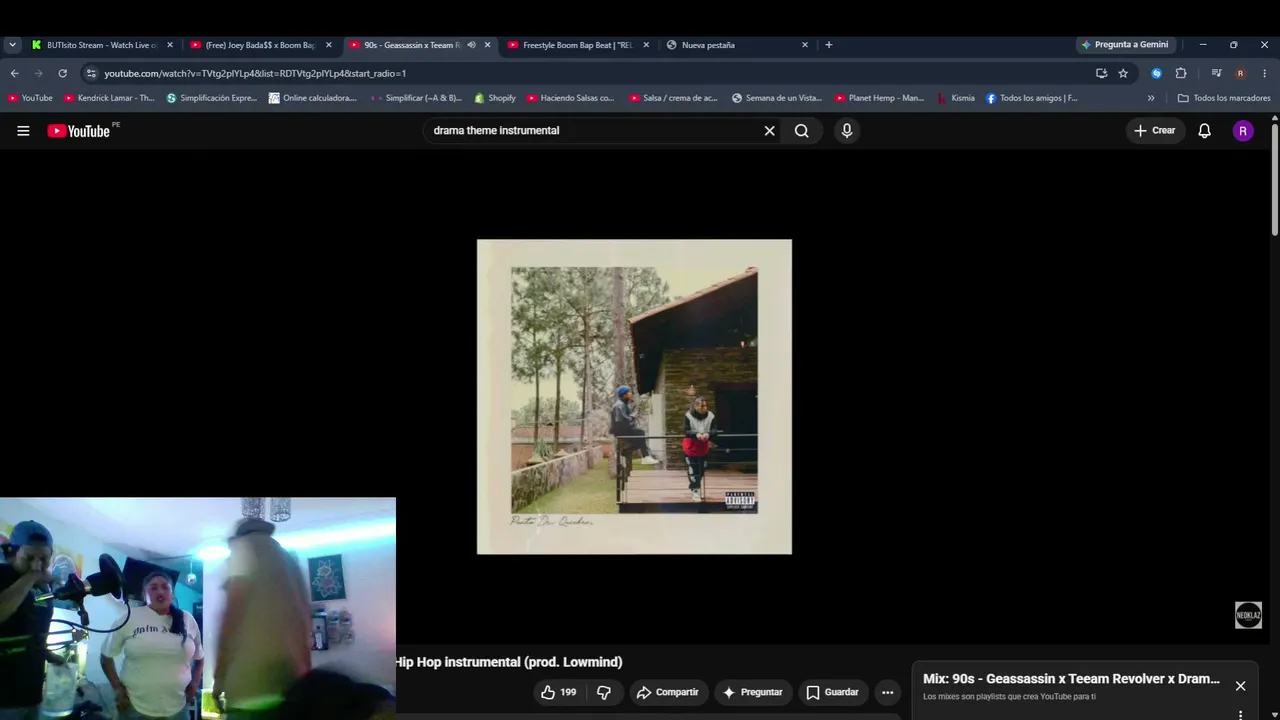Open the Chrome profile avatar

pyautogui.click(x=1240, y=73)
